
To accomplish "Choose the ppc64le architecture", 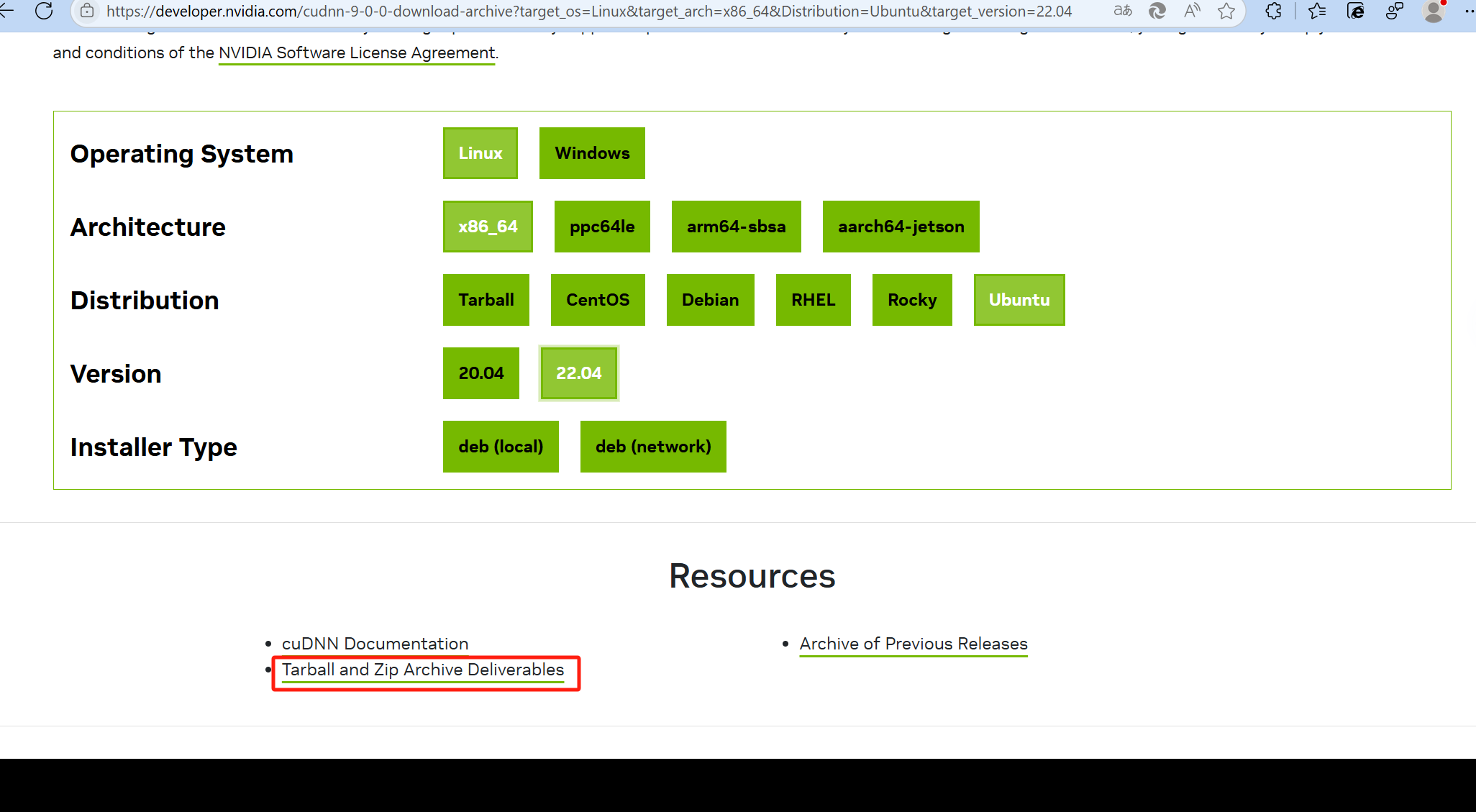I will [601, 227].
